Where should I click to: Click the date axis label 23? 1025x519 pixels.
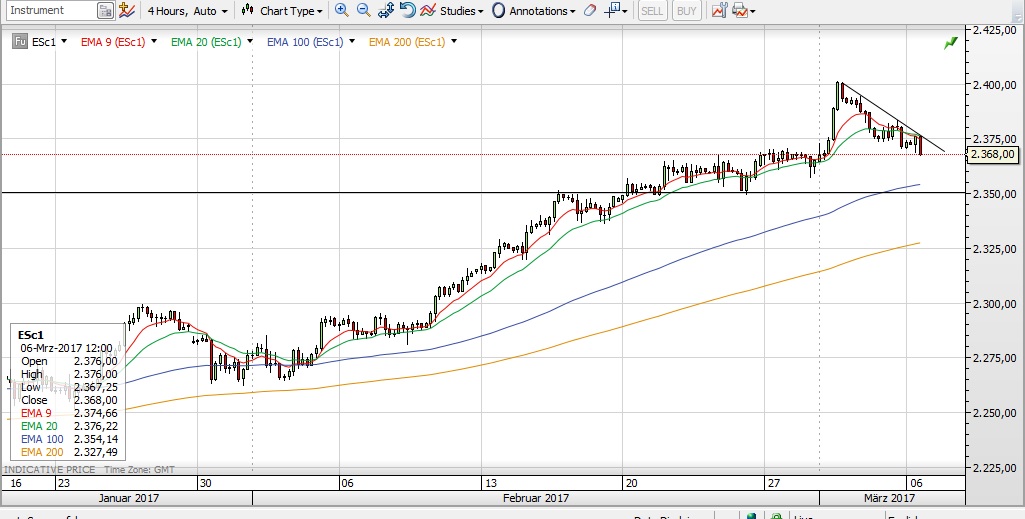click(63, 484)
